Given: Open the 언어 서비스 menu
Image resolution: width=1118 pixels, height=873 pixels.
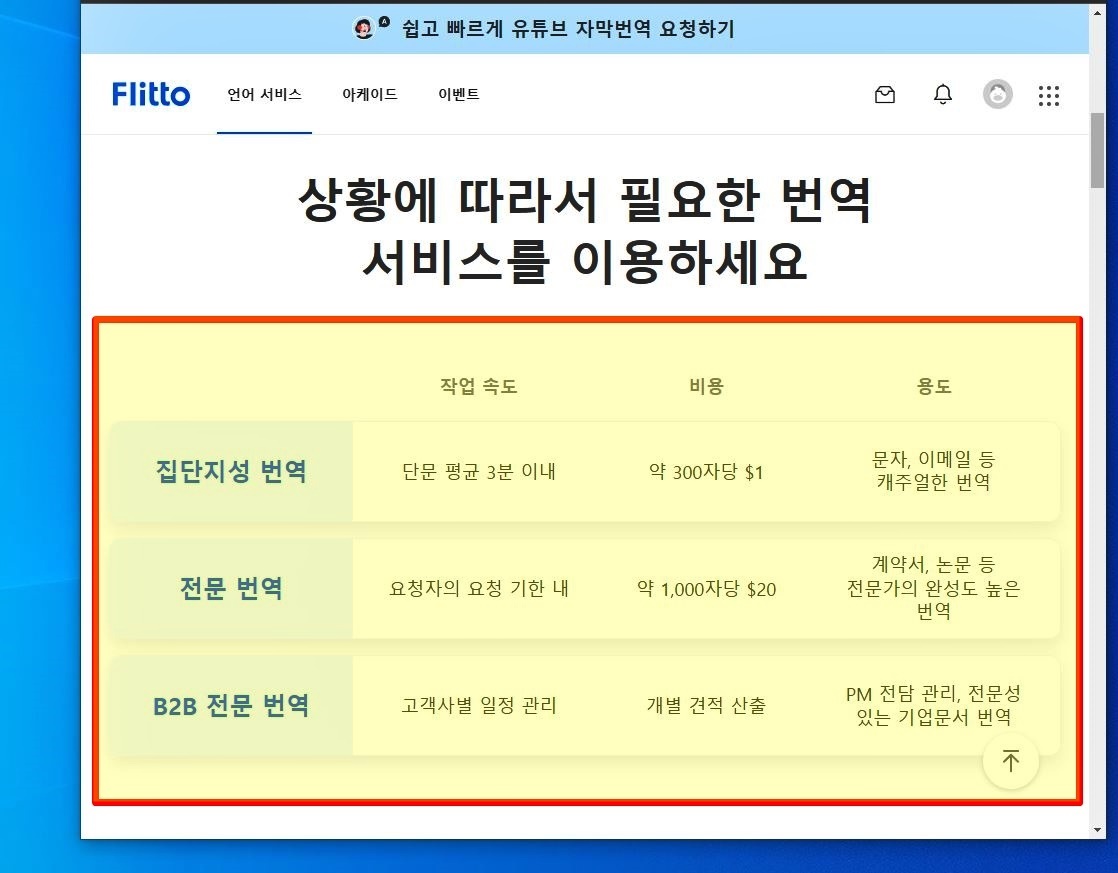Looking at the screenshot, I should pos(265,94).
